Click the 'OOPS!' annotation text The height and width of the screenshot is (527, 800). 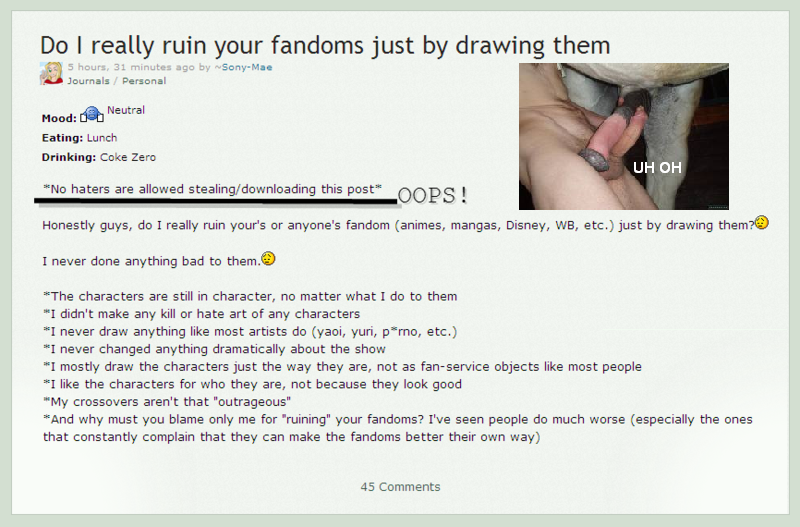tap(432, 195)
